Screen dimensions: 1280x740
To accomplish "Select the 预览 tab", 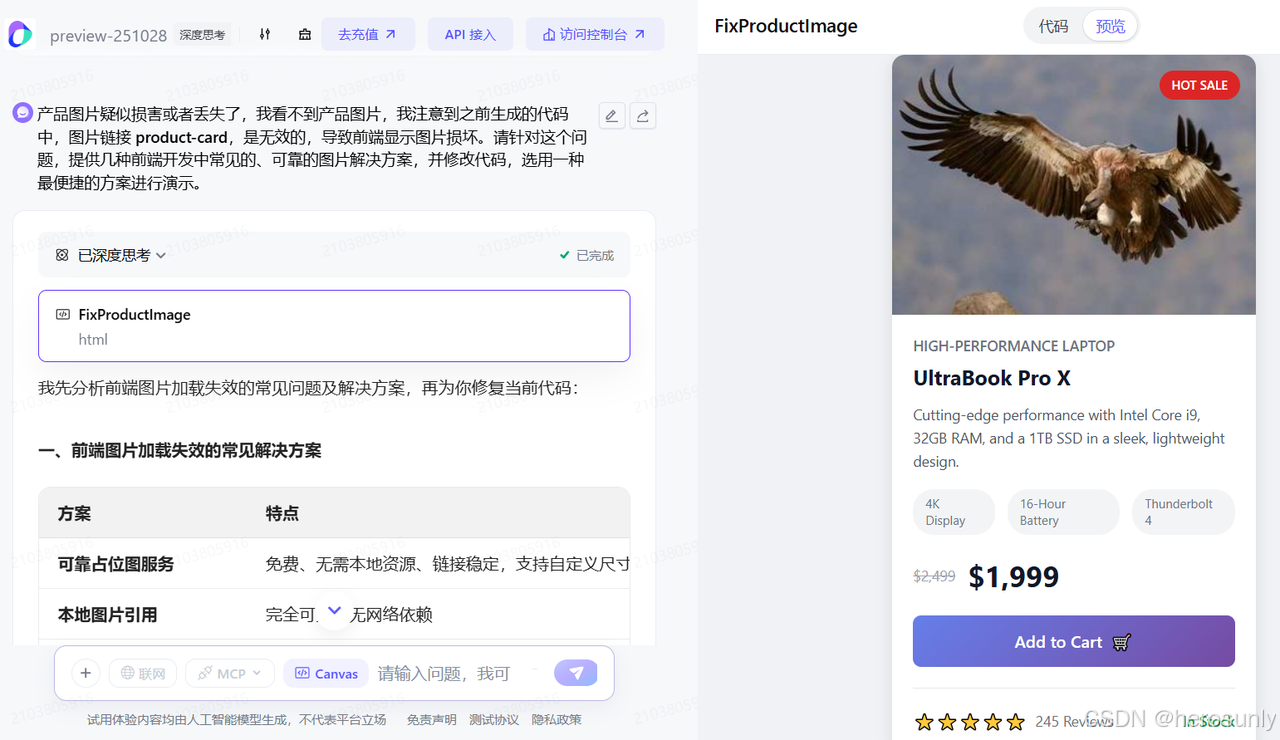I will tap(1109, 26).
